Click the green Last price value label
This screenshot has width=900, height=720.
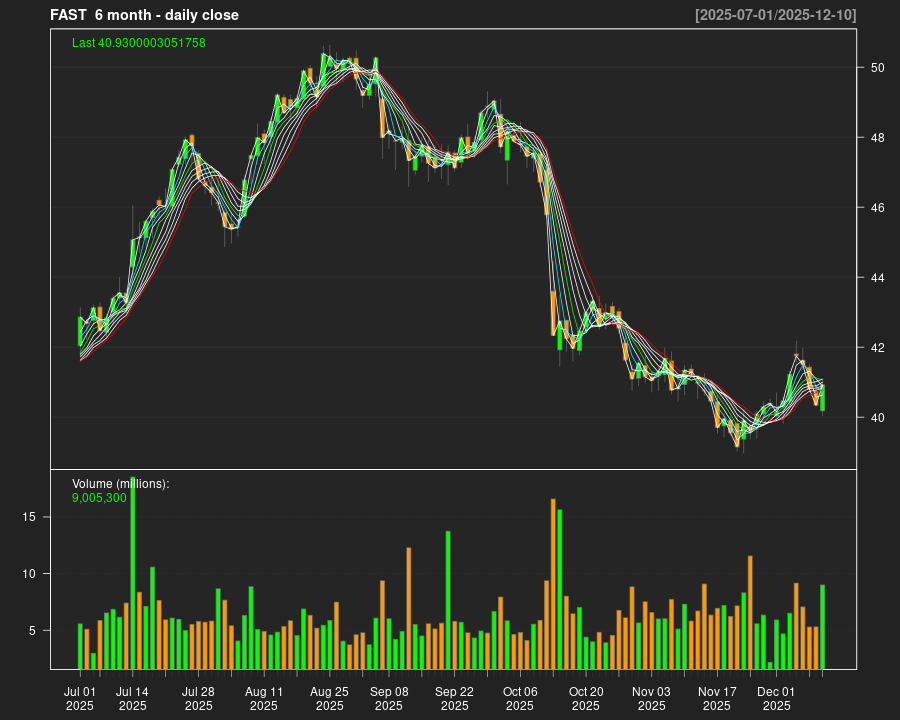138,43
